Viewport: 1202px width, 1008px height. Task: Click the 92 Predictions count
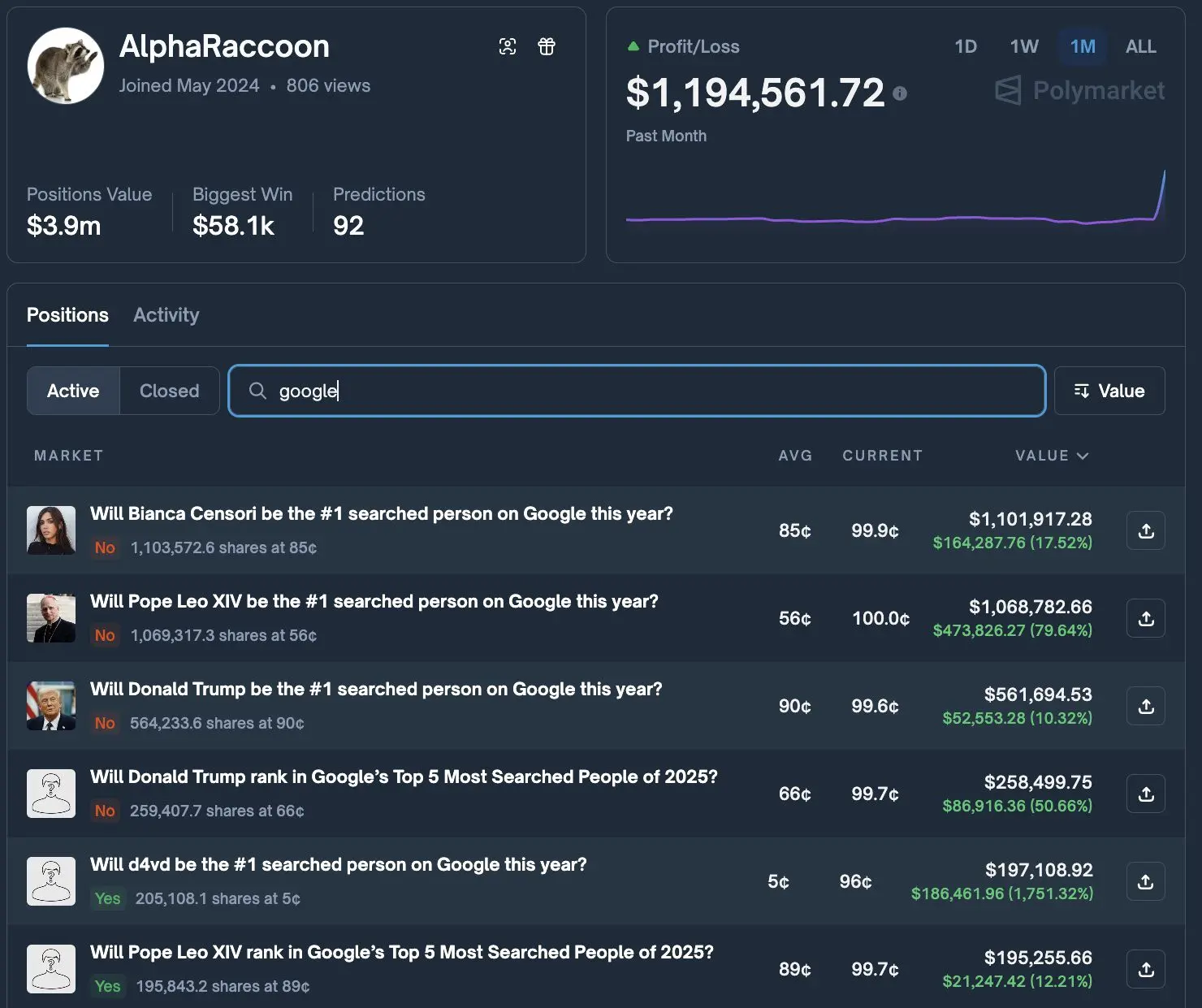(x=348, y=226)
